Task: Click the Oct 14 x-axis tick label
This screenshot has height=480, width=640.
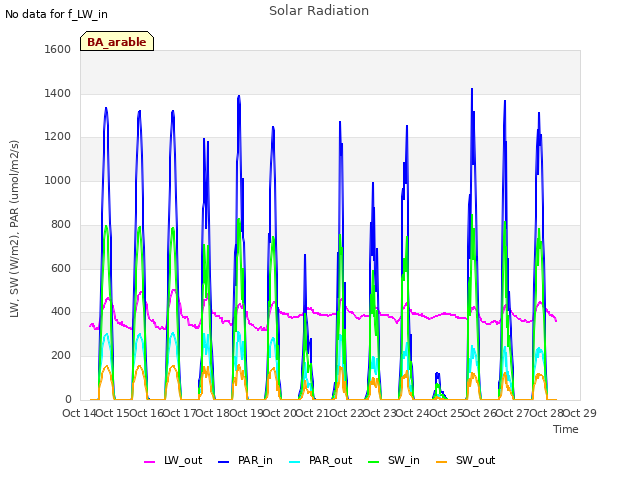Action: [79, 413]
